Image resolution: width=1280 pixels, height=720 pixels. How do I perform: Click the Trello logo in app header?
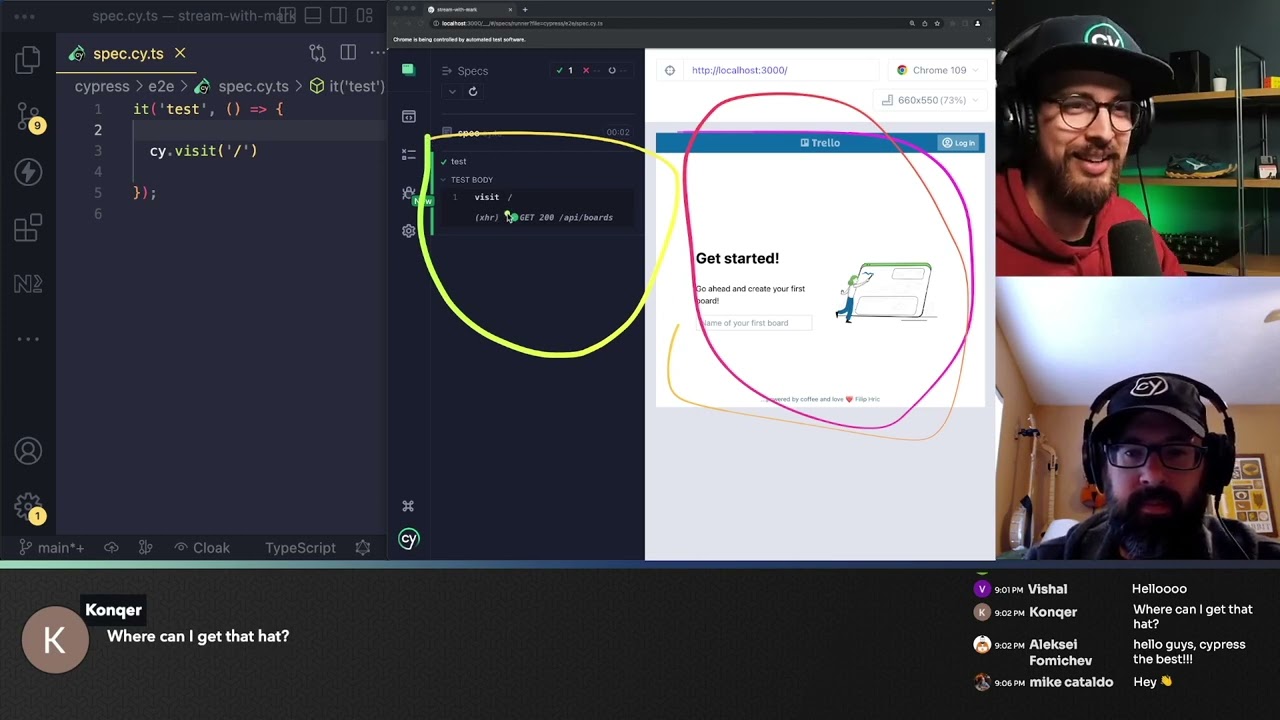(820, 143)
